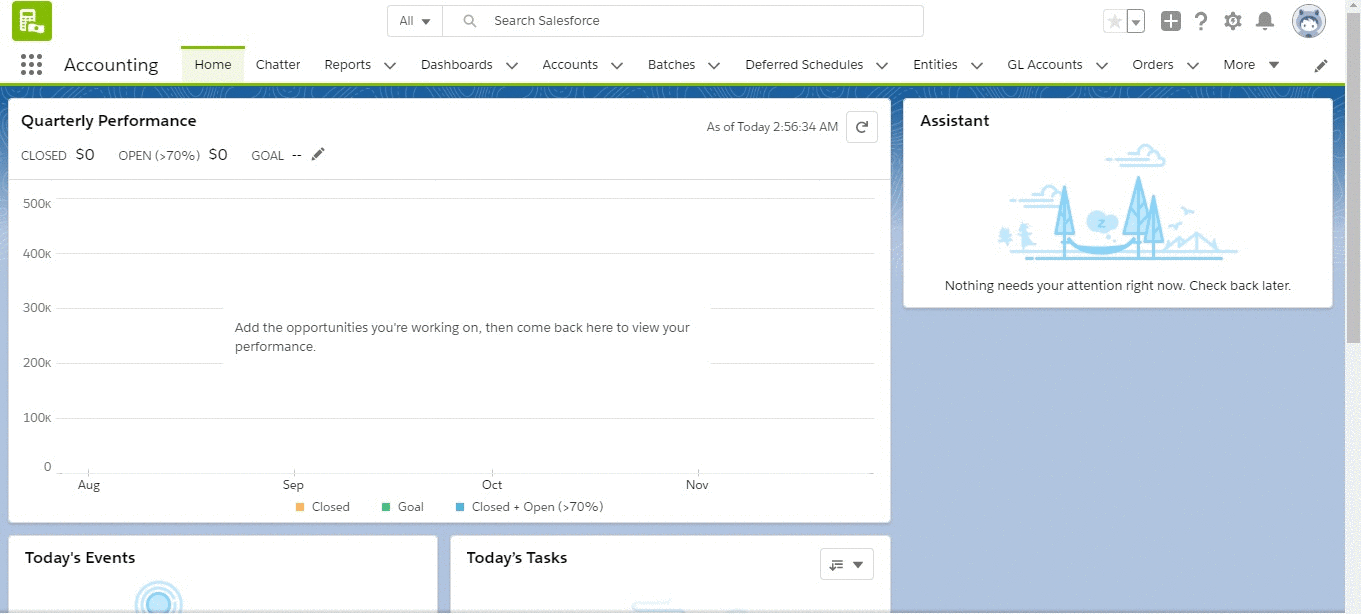Refresh the Quarterly Performance chart
This screenshot has width=1361, height=614.
click(861, 127)
